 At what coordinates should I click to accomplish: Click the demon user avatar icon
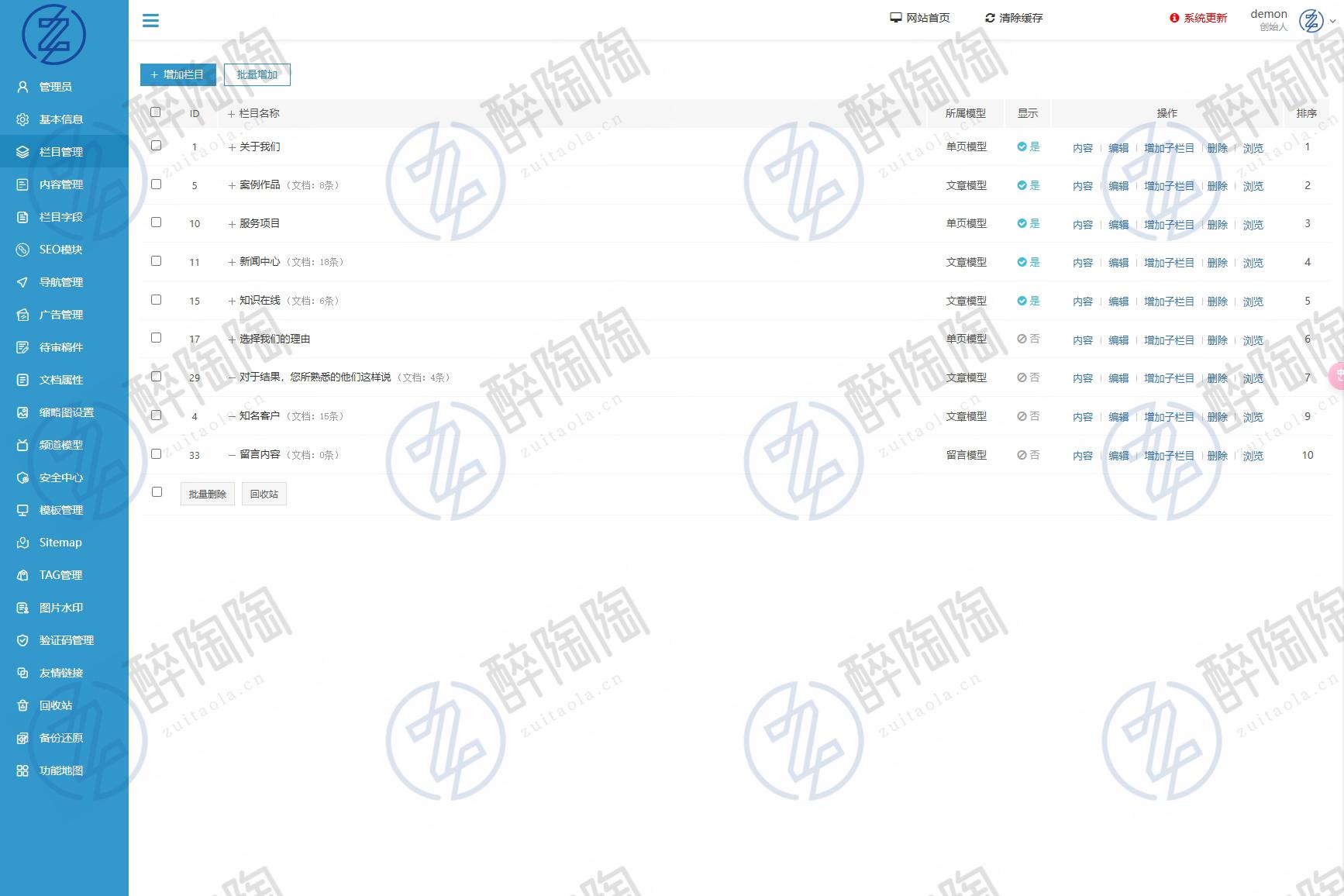[x=1311, y=21]
